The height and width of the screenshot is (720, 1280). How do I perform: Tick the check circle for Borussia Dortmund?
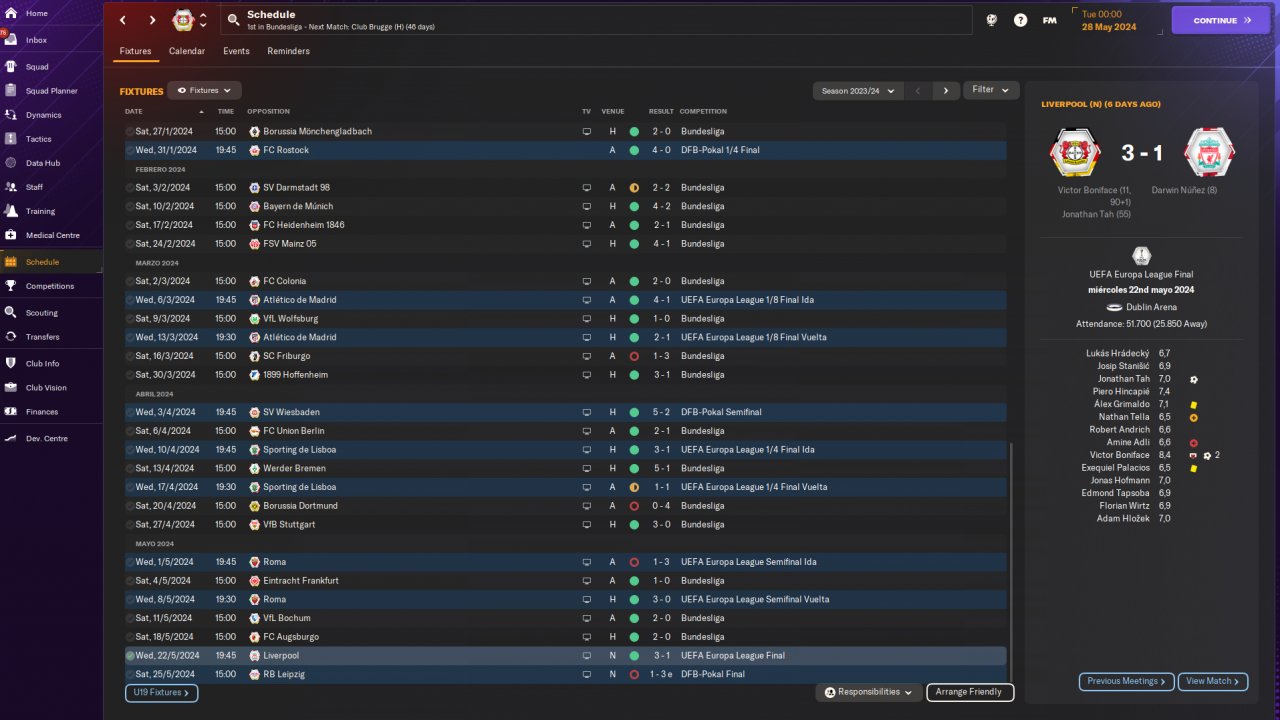[130, 506]
